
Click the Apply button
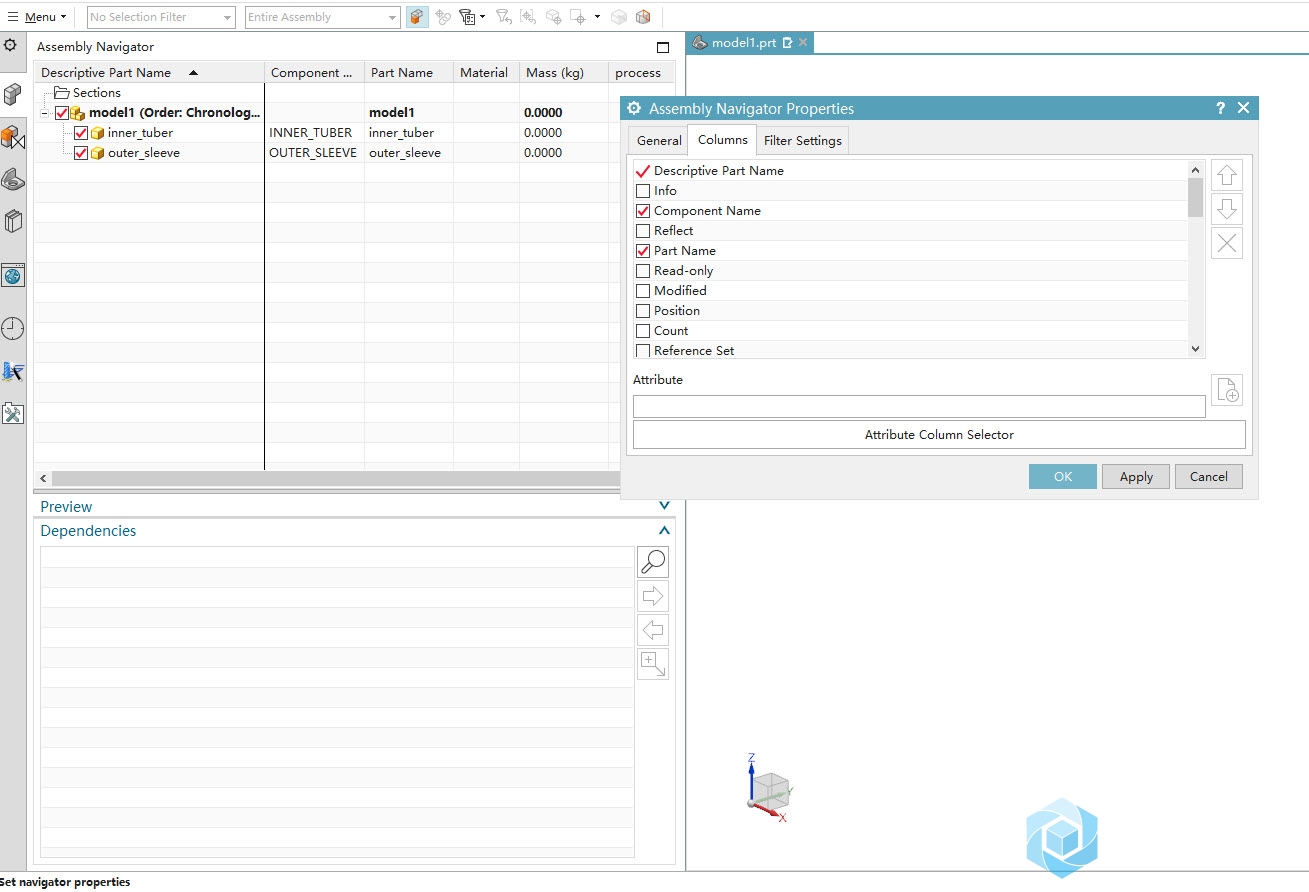point(1136,477)
